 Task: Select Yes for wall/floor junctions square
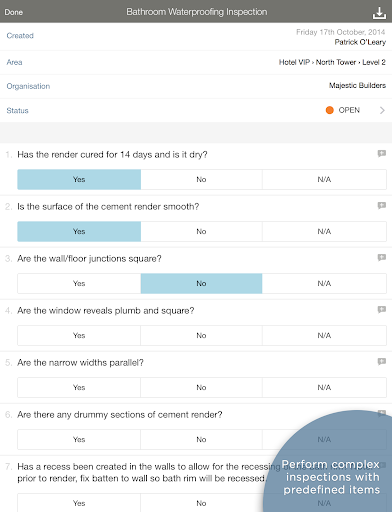[x=79, y=283]
